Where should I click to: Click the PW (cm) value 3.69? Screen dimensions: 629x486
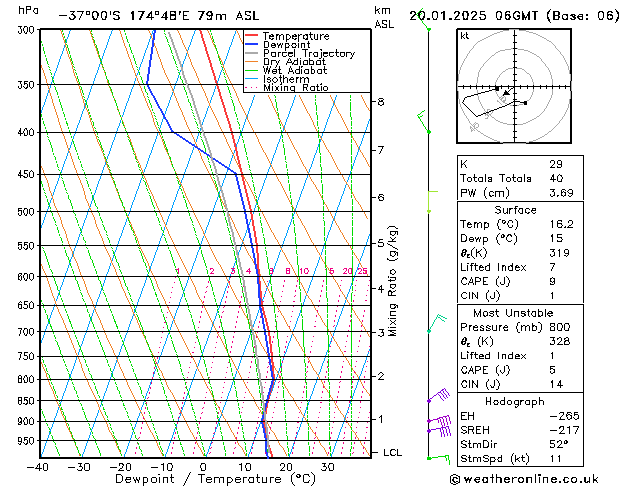561,193
